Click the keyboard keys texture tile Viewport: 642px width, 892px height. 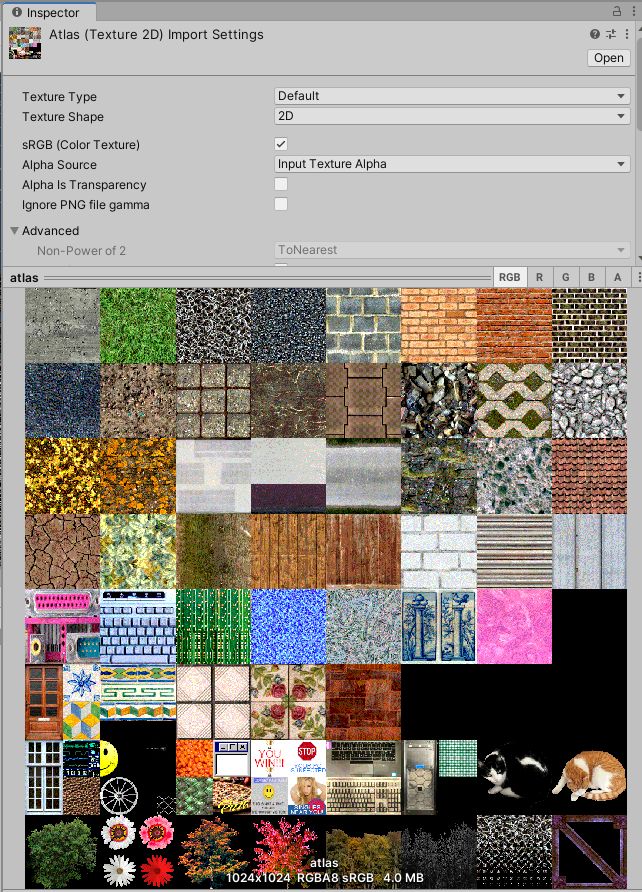coord(138,626)
